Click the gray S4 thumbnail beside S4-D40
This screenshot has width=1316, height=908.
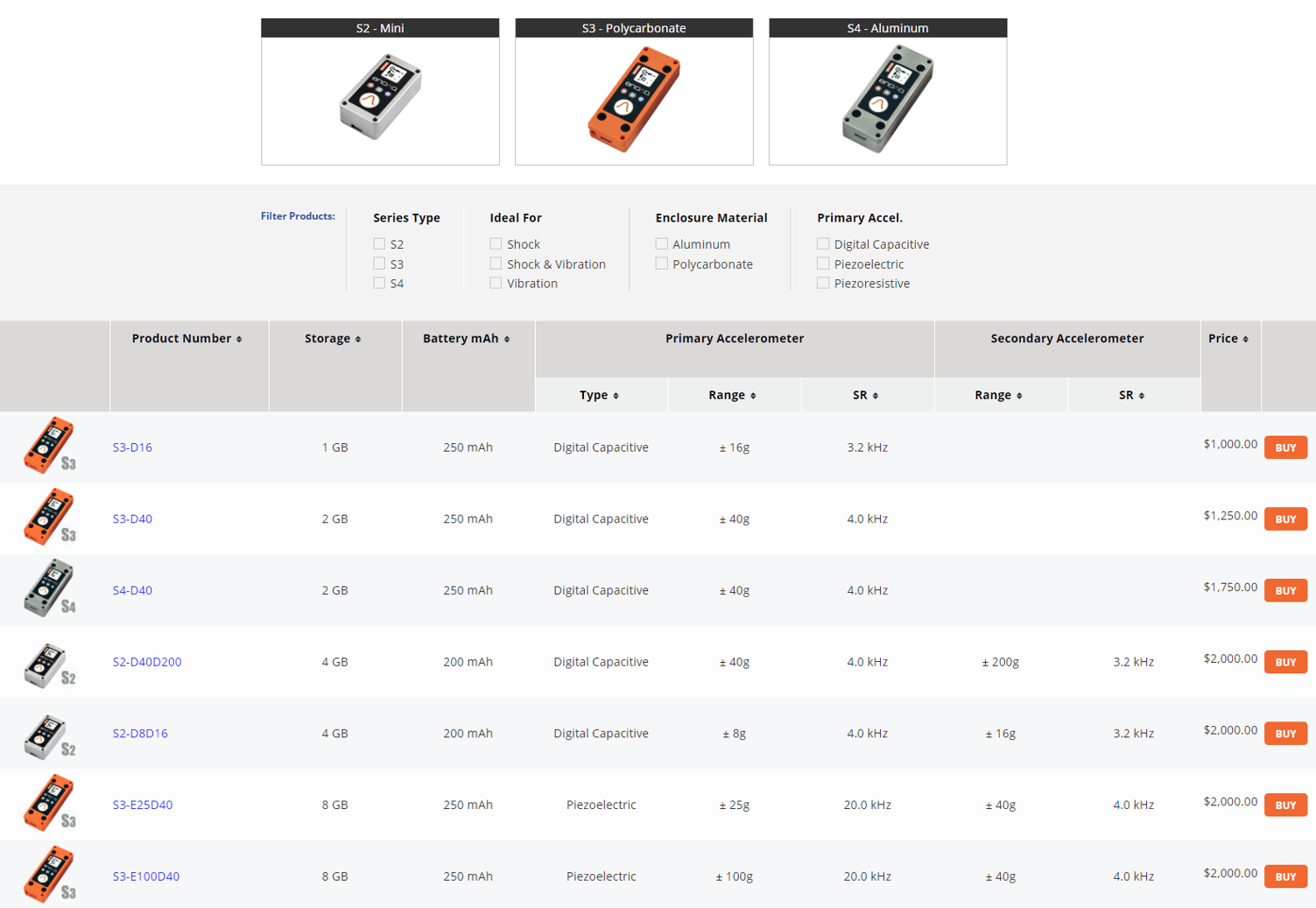tap(48, 589)
